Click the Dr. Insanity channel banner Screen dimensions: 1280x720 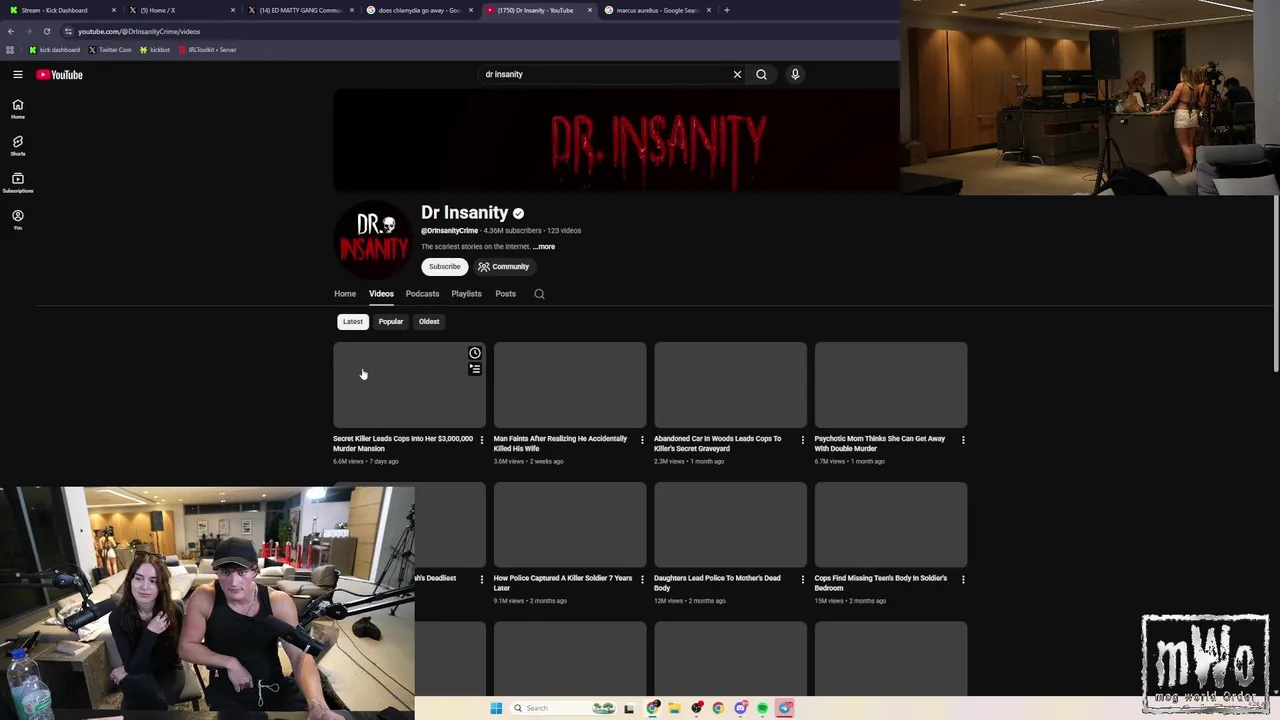[x=617, y=140]
